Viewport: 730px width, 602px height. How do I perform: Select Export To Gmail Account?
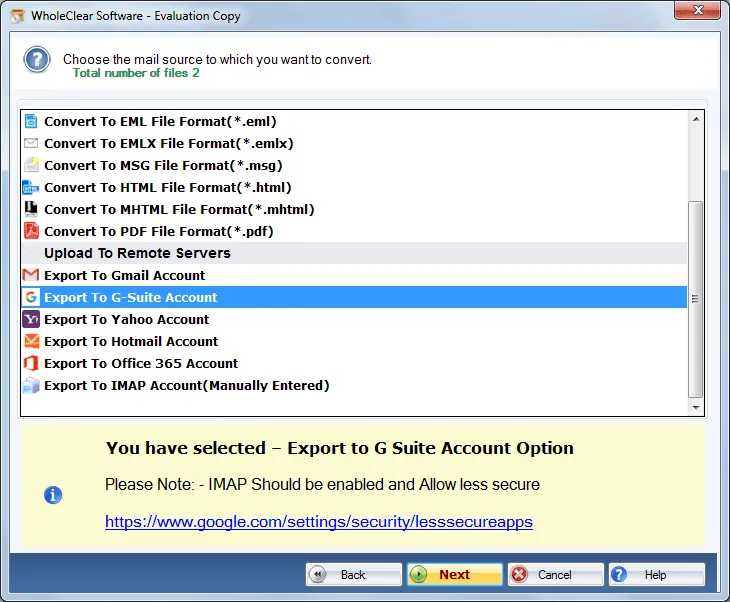coord(354,275)
